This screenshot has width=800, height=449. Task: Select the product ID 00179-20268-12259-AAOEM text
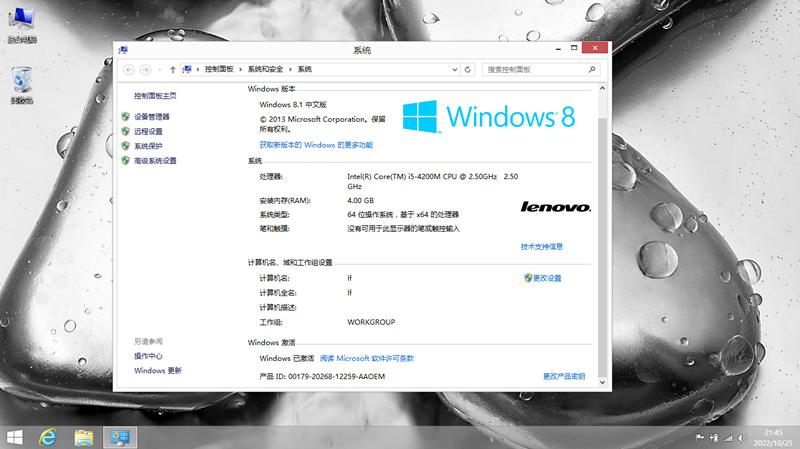pyautogui.click(x=336, y=377)
